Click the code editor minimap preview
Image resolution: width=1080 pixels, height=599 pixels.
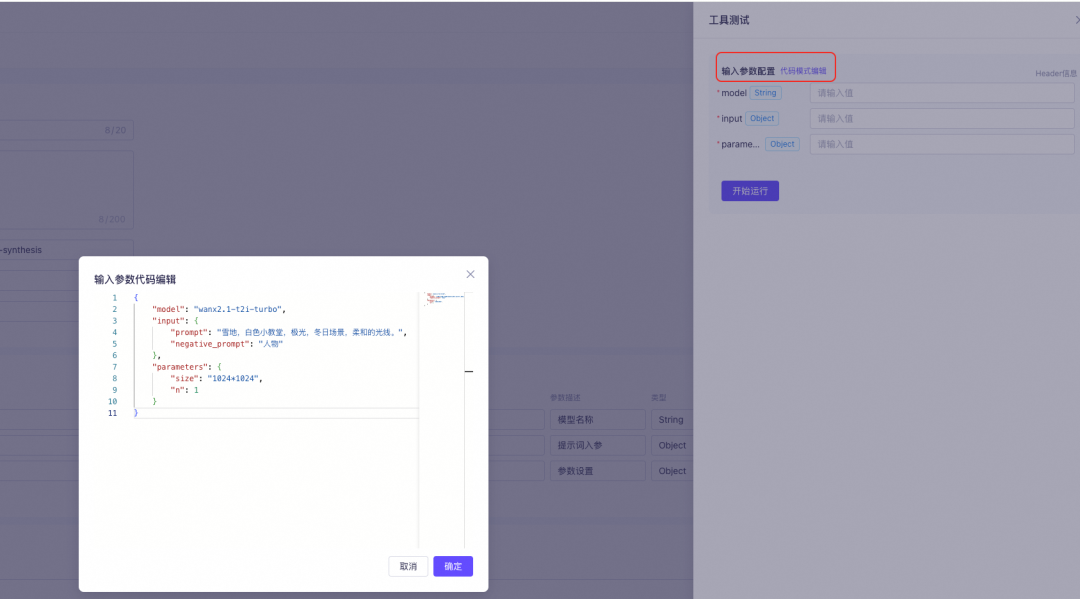pyautogui.click(x=443, y=299)
